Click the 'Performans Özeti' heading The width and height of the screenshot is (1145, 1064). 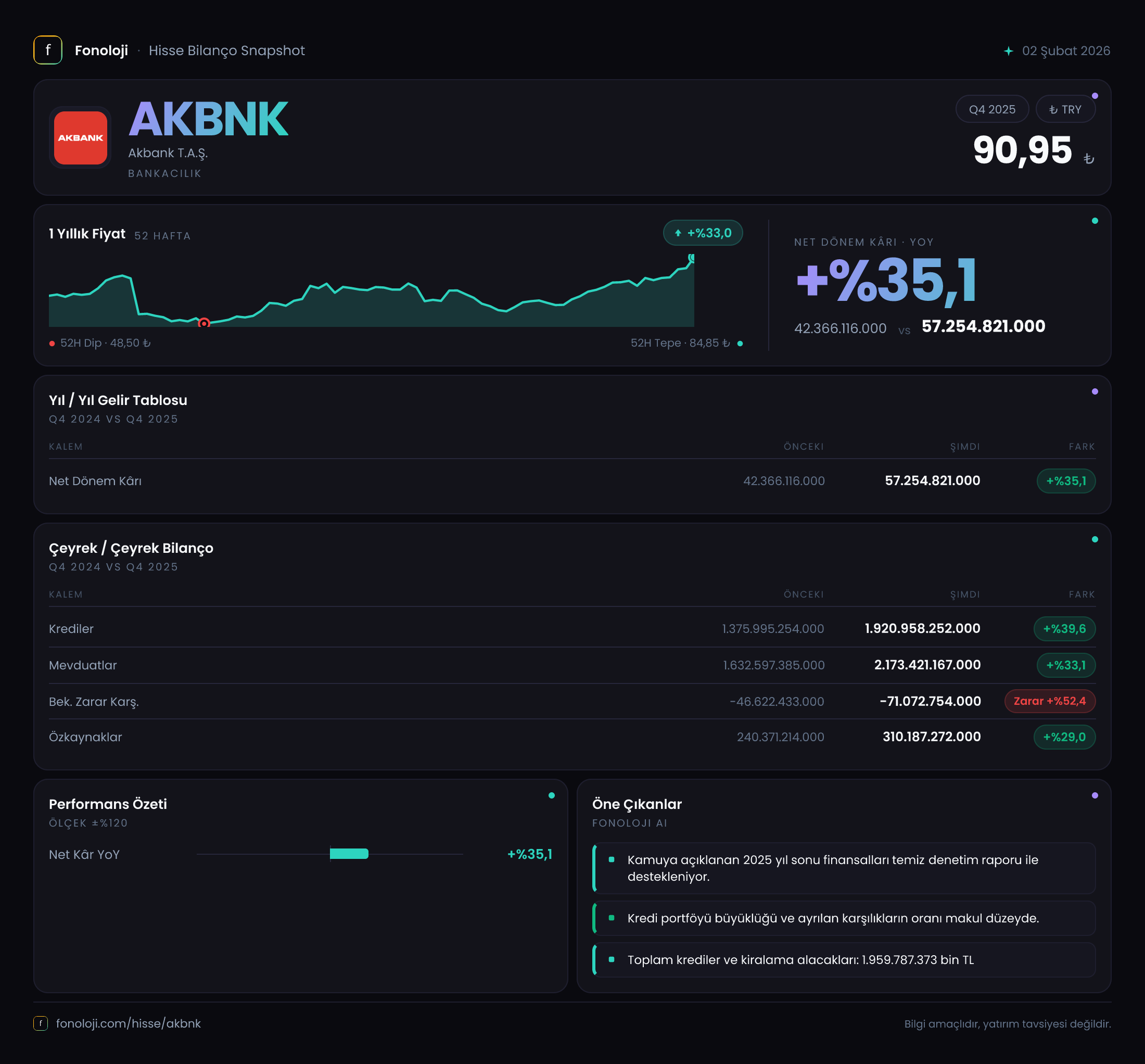pyautogui.click(x=108, y=804)
